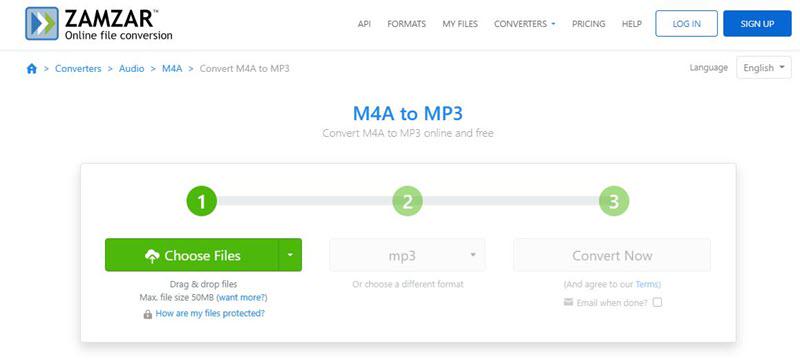The image size is (800, 364).
Task: Click the Log In button
Action: (x=686, y=23)
